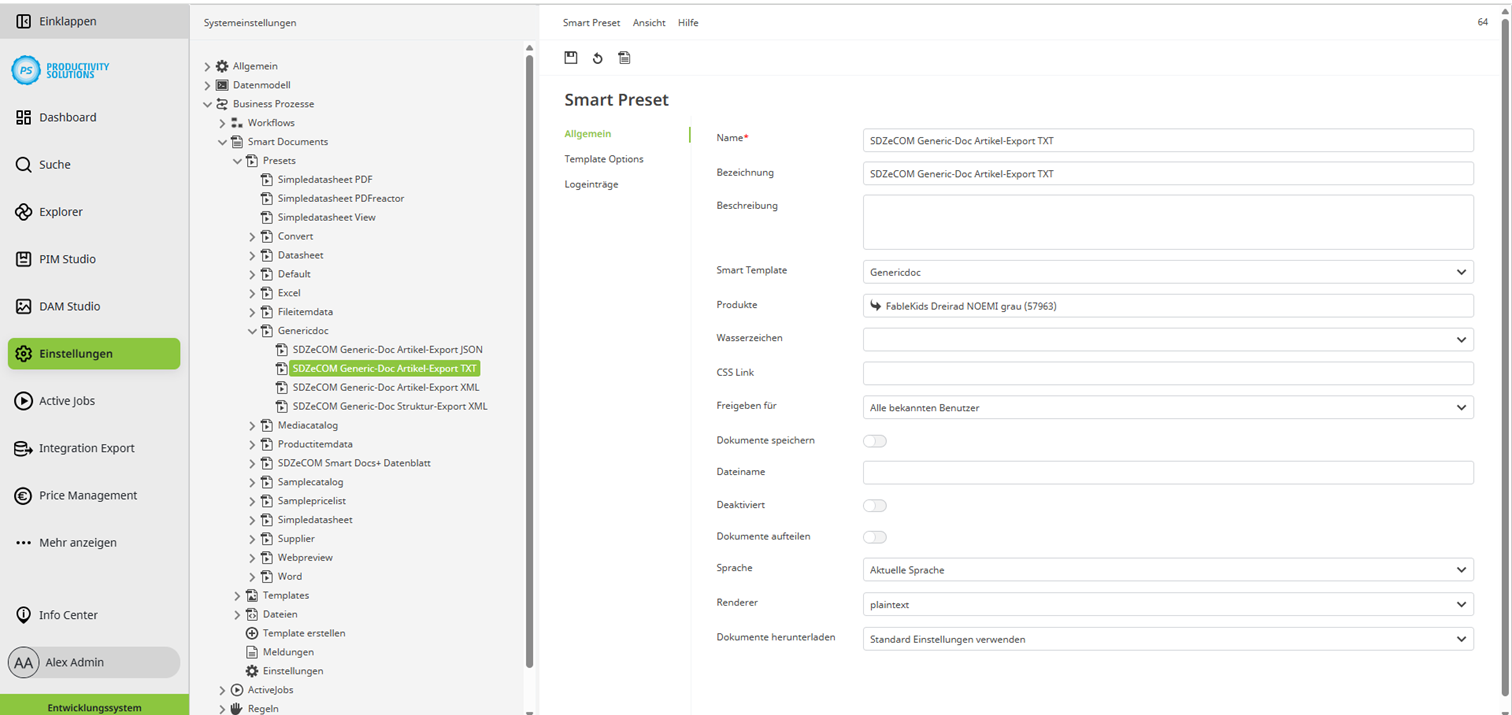Reload the preset using the refresh icon

[597, 57]
